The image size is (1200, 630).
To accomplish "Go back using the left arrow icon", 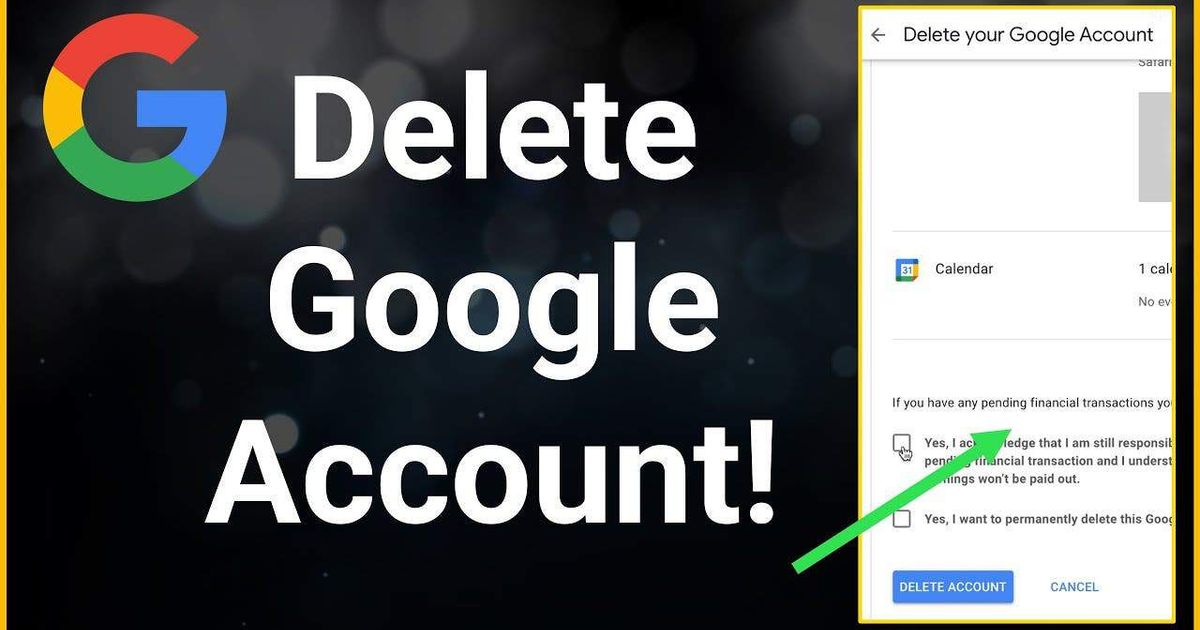I will [x=878, y=35].
